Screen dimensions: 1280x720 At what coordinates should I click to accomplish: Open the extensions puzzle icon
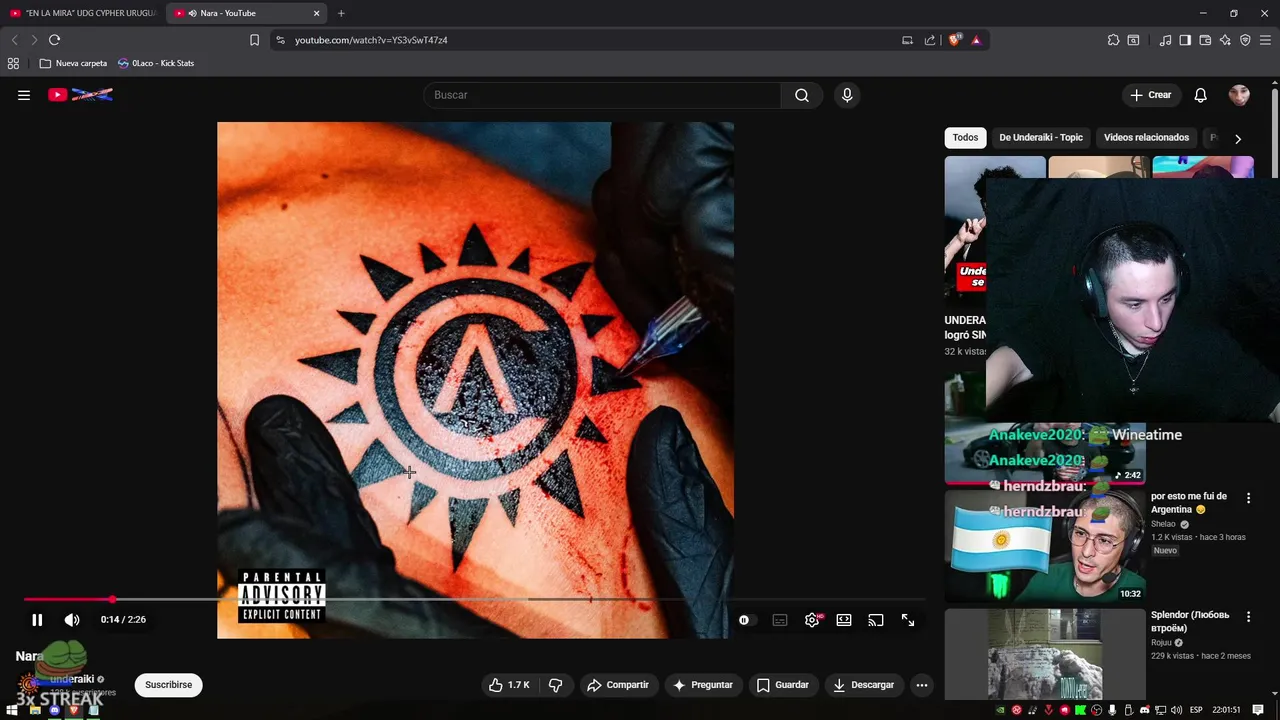point(1113,40)
